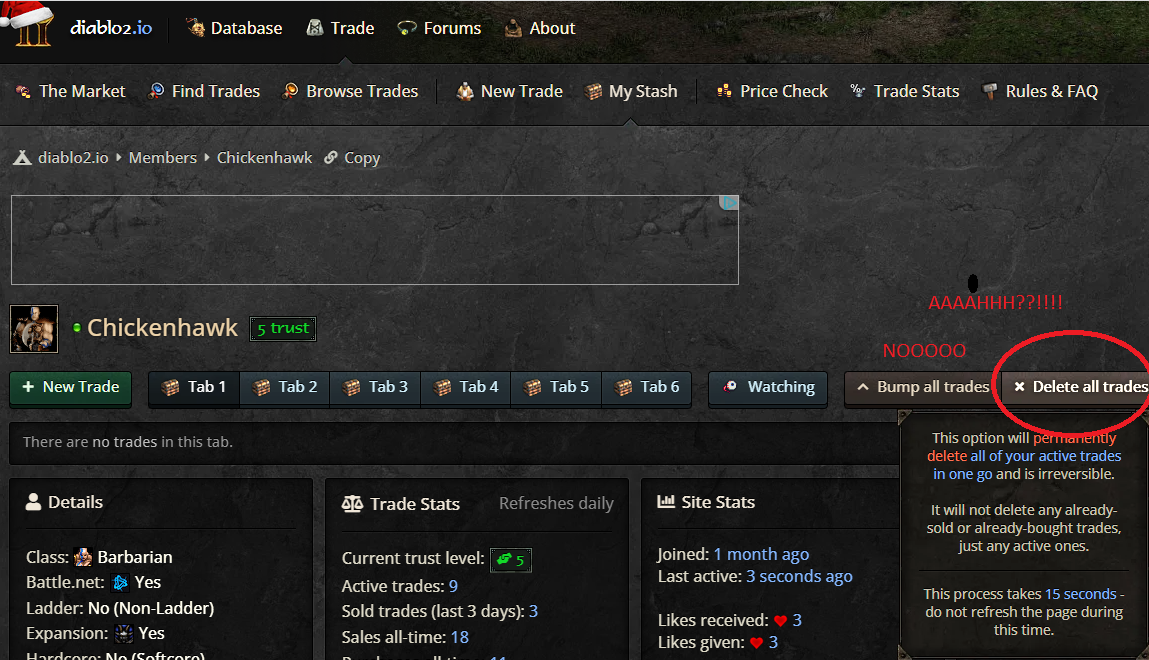Open the Watching list
1149x660 pixels.
point(768,387)
